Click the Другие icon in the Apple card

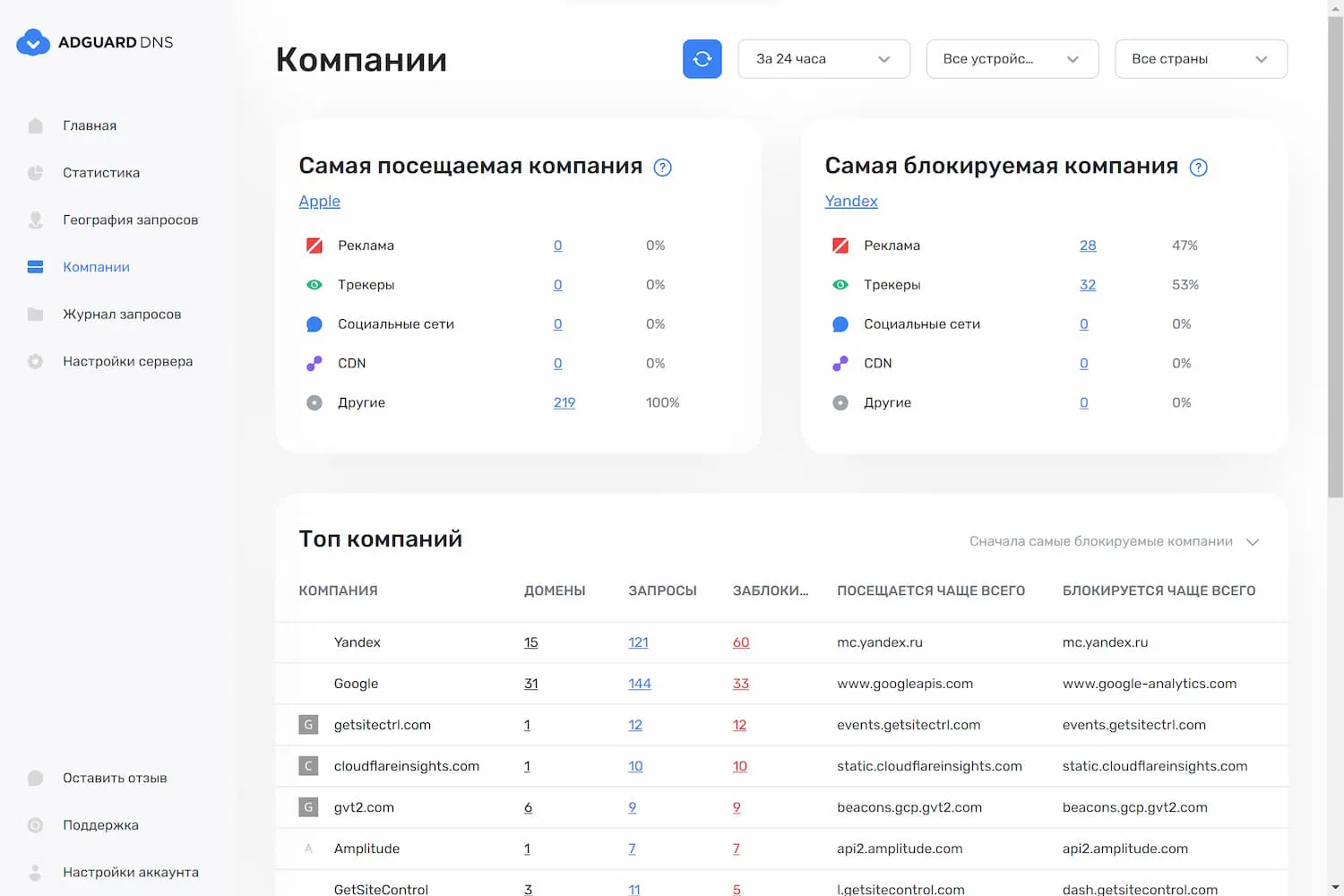[314, 403]
